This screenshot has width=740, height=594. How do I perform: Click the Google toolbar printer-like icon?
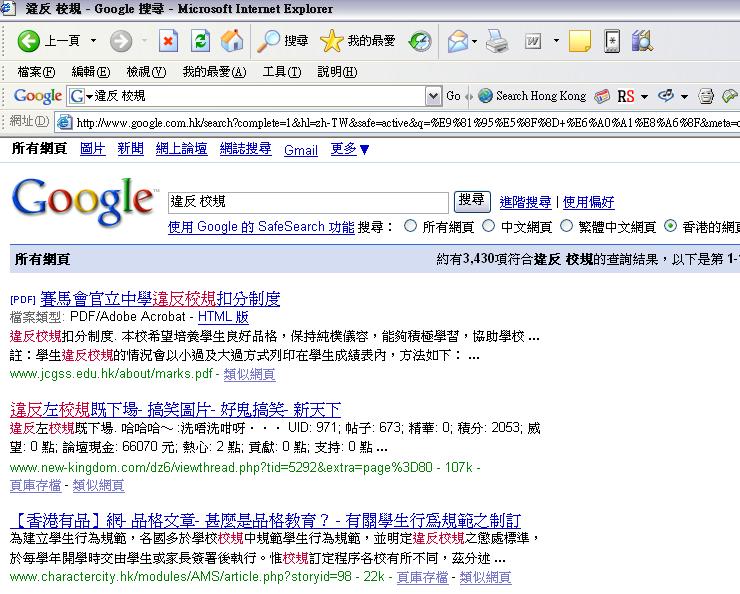pyautogui.click(x=706, y=96)
